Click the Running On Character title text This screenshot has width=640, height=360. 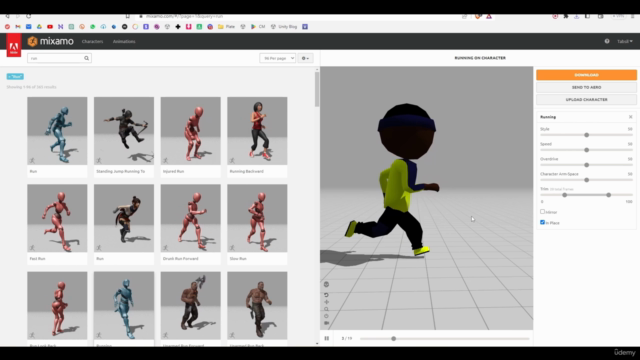pos(480,58)
